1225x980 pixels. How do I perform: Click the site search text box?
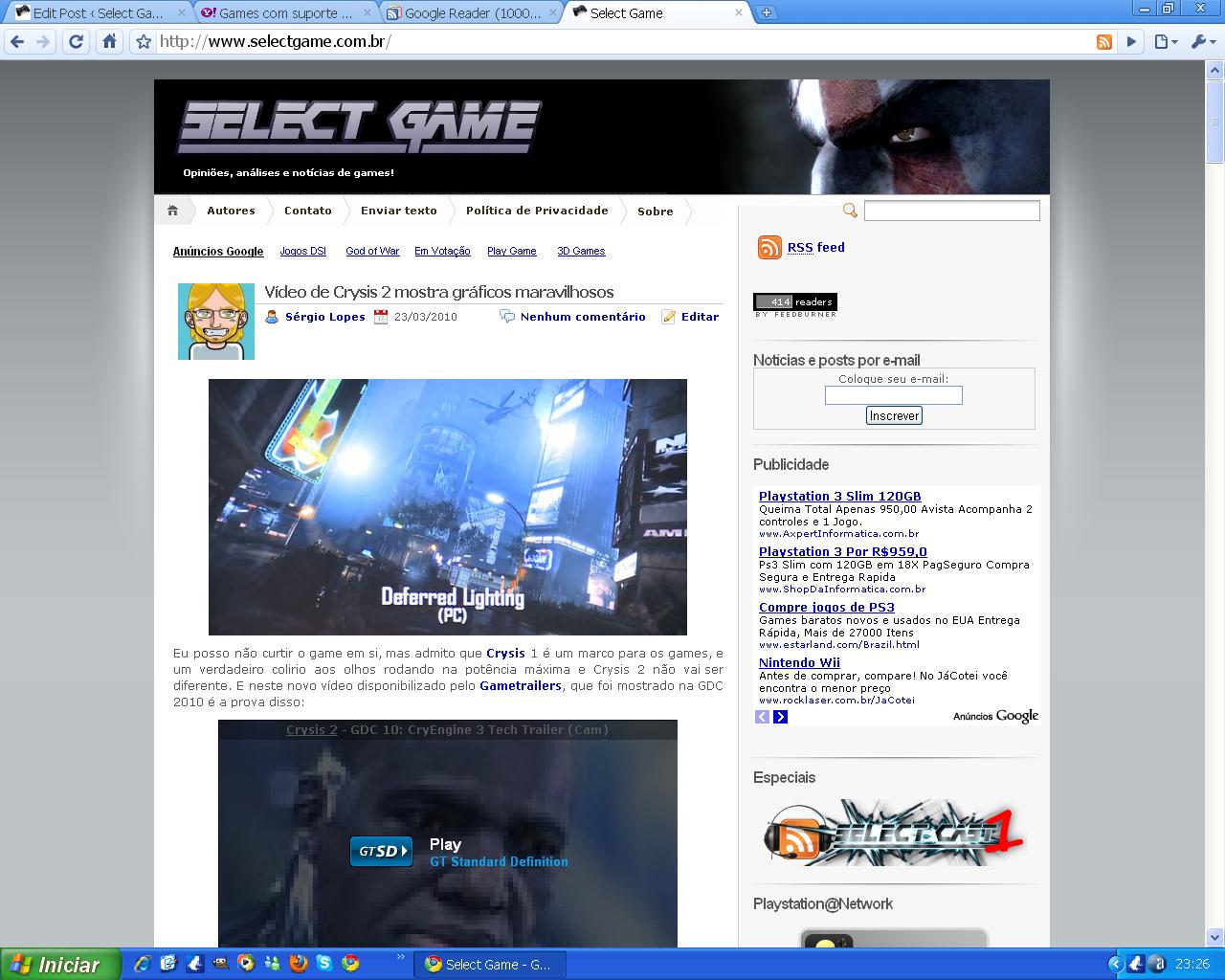(951, 211)
